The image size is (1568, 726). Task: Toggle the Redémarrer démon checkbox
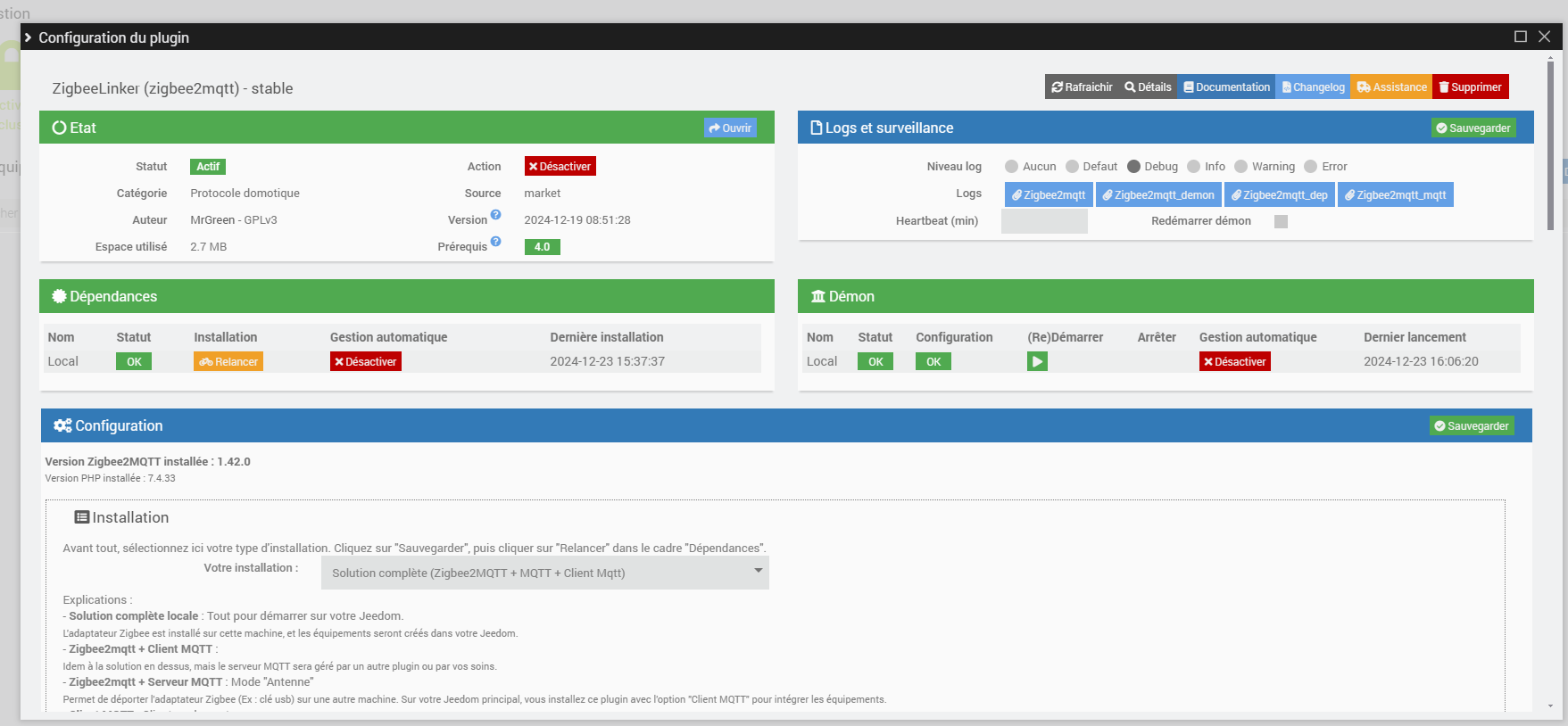click(x=1281, y=221)
